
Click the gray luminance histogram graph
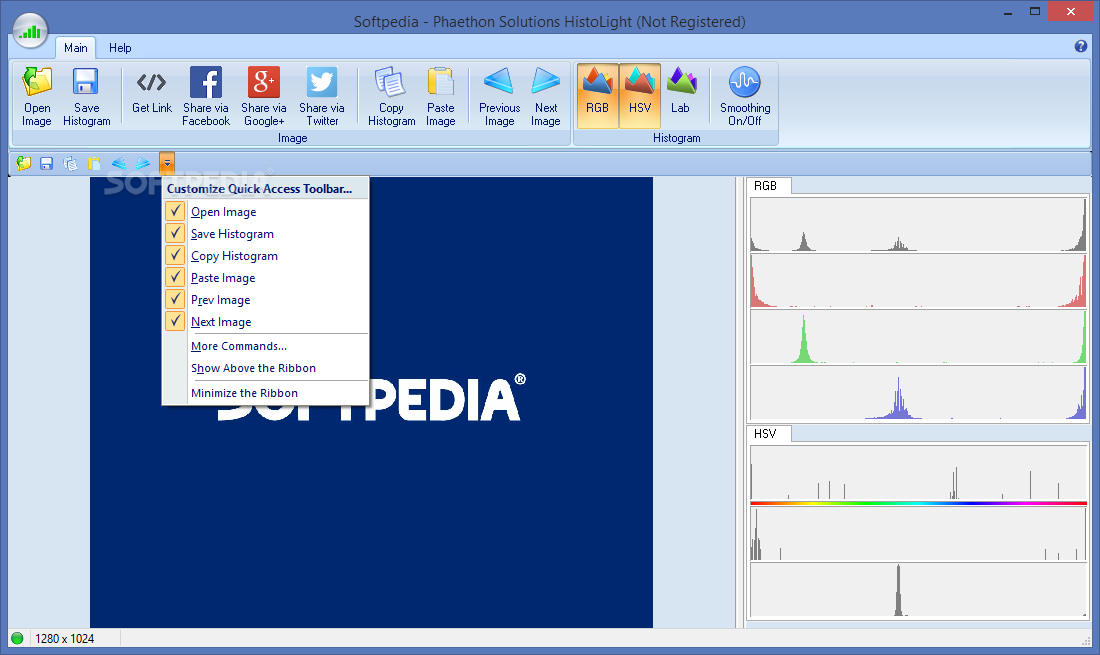point(918,224)
